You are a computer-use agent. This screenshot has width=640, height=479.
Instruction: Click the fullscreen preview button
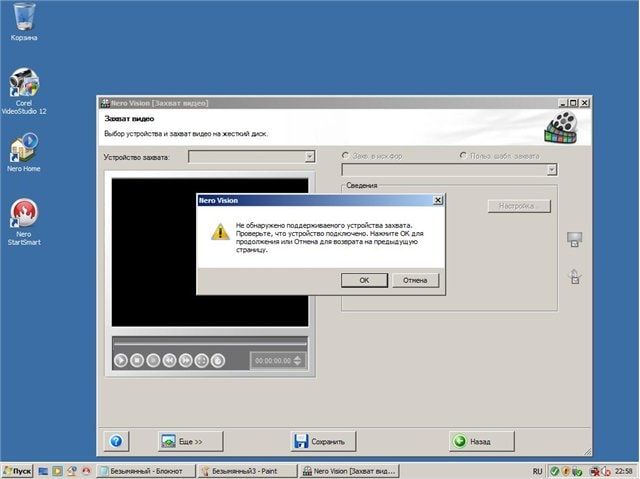tap(202, 360)
